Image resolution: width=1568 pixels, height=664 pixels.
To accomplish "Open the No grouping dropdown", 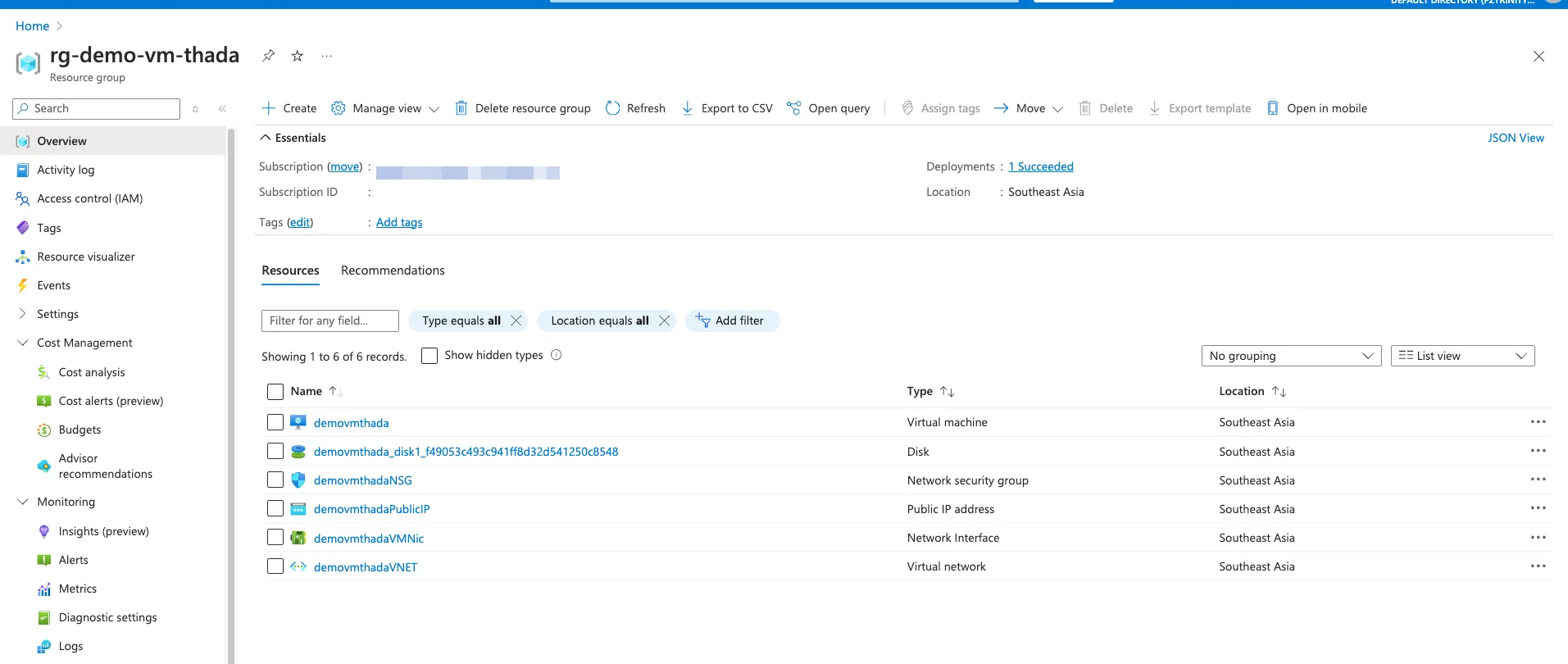I will pos(1291,356).
